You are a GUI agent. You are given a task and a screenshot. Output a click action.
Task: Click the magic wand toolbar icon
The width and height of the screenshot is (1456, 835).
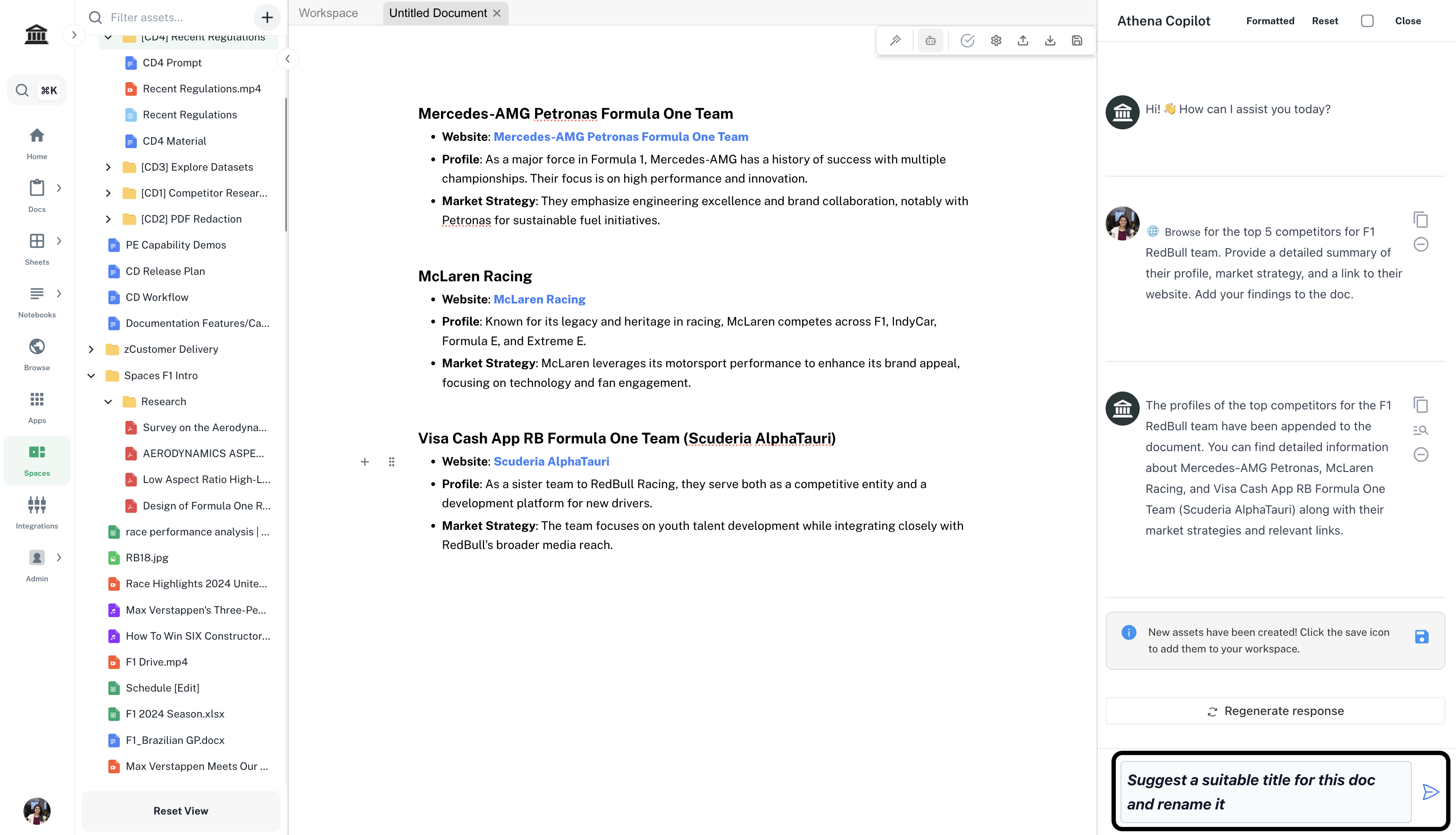(x=895, y=40)
